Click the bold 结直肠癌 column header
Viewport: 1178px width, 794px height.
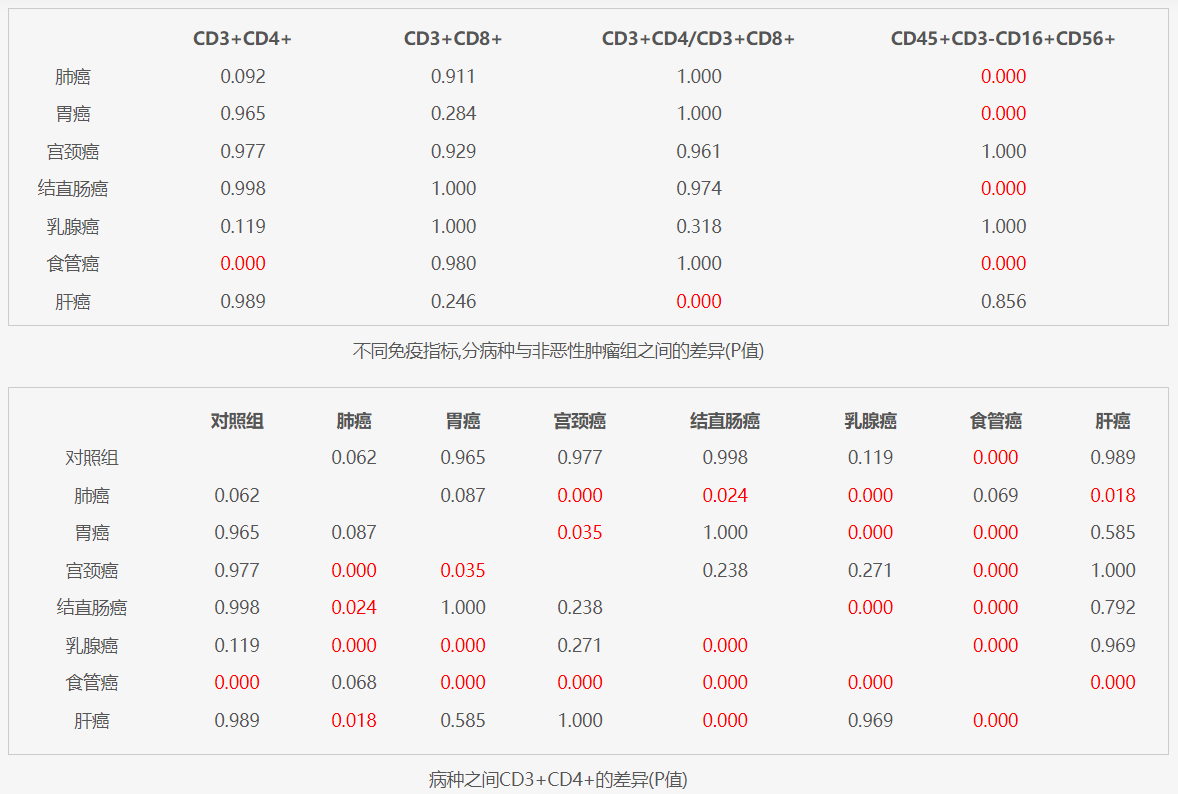[725, 421]
